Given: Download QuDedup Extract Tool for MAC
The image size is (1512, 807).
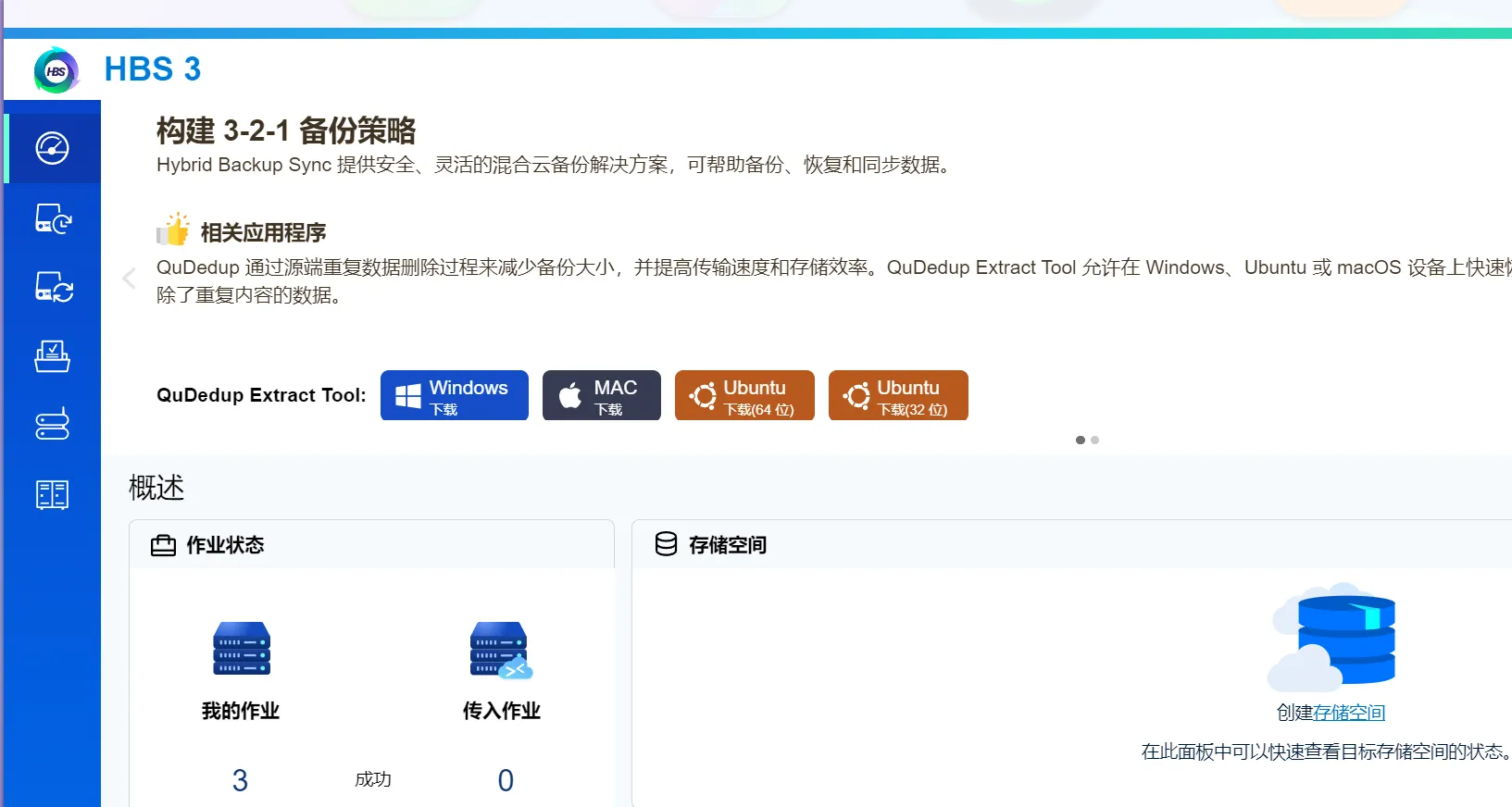Looking at the screenshot, I should pos(601,396).
